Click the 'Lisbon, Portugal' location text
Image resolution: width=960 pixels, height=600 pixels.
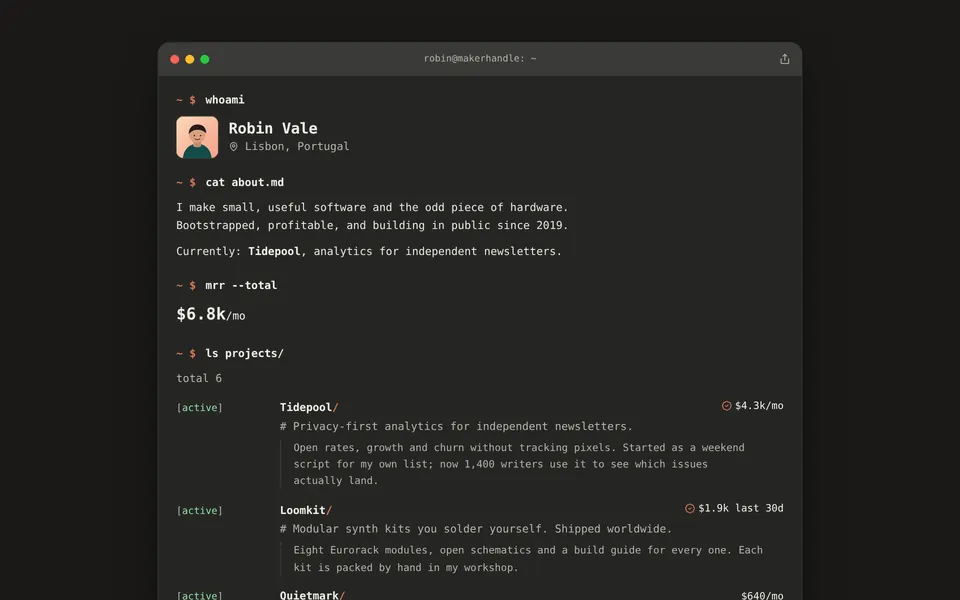tap(297, 146)
